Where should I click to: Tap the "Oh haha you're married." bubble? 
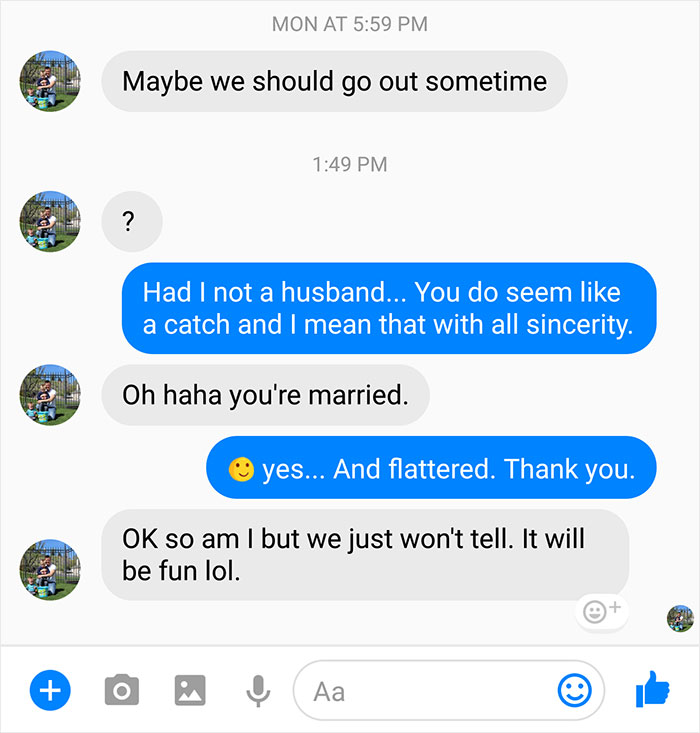[265, 394]
